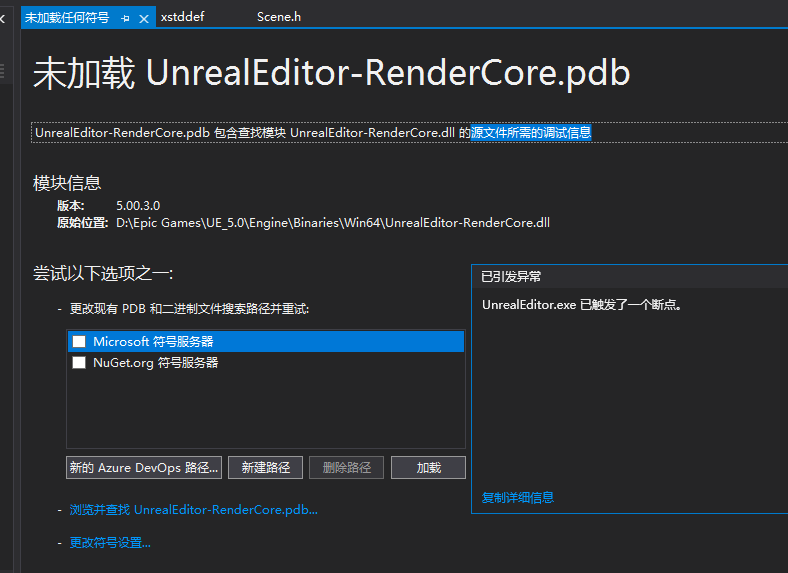This screenshot has width=788, height=573.
Task: Close the 未加载任何符号 tab
Action: [x=144, y=19]
